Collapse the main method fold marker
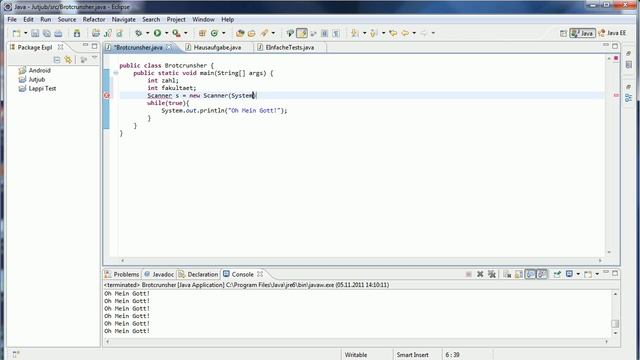Screen dimensions: 640x360 pos(116,73)
